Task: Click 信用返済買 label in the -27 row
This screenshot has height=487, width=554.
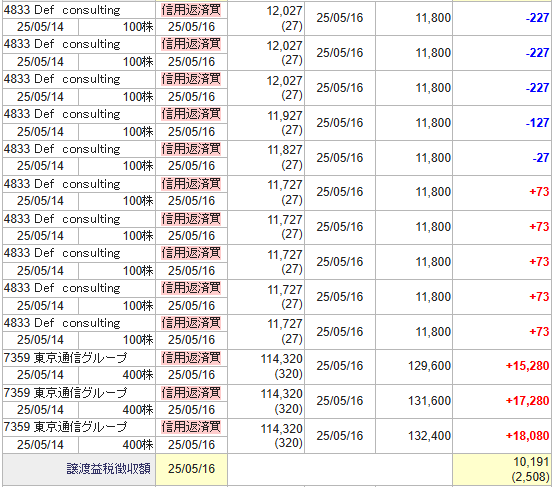Action: pos(191,149)
